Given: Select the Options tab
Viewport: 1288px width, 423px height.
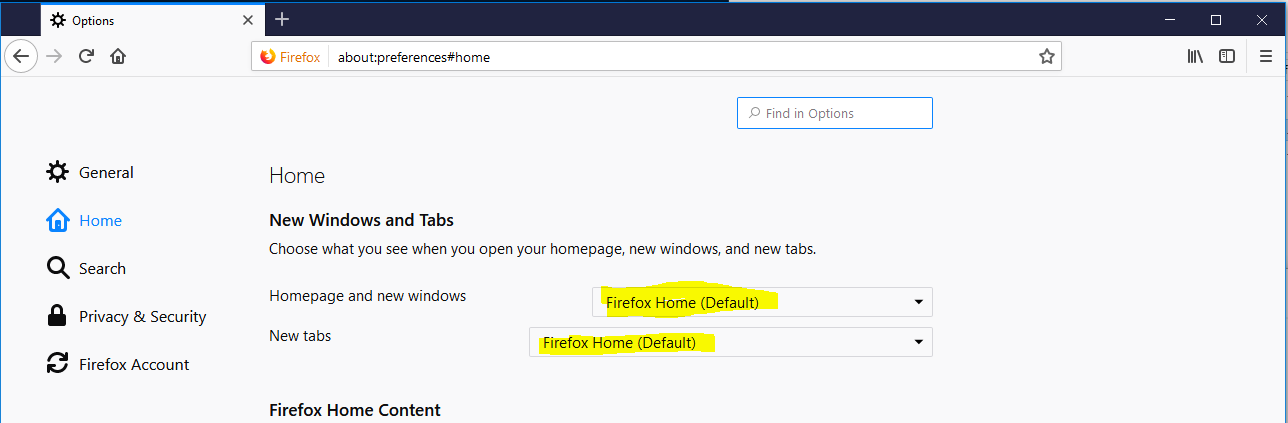Looking at the screenshot, I should click(x=140, y=20).
